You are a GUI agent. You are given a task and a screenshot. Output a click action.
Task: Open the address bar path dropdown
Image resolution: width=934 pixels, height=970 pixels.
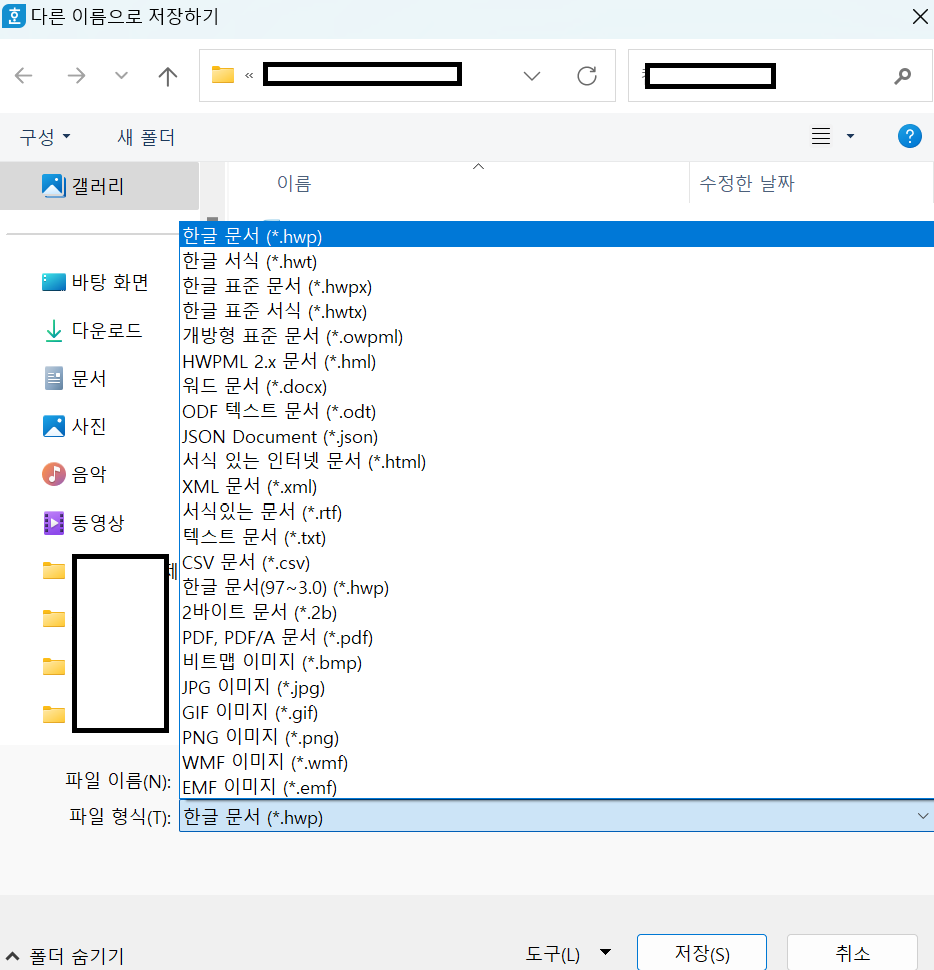tap(531, 75)
